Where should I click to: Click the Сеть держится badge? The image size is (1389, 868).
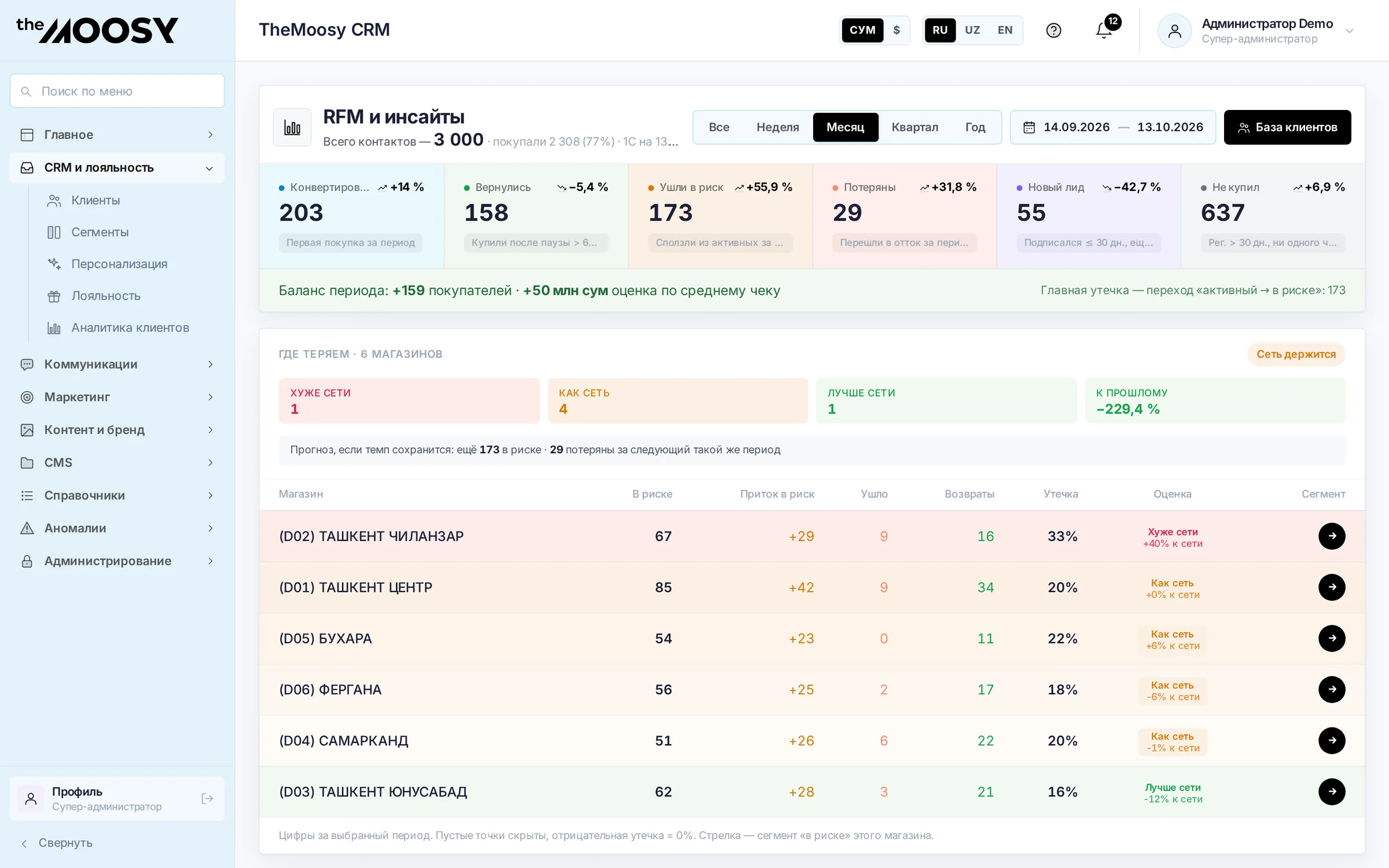pos(1296,354)
